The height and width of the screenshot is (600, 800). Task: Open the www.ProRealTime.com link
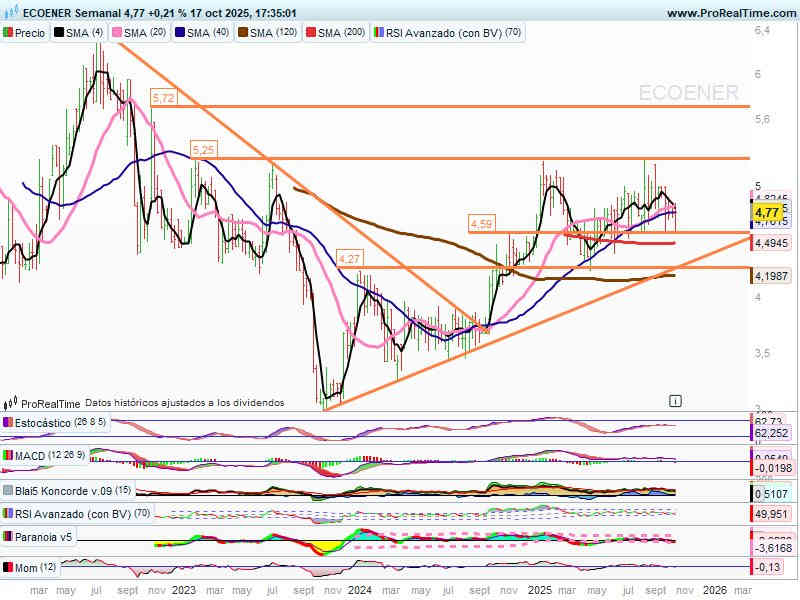[x=730, y=13]
